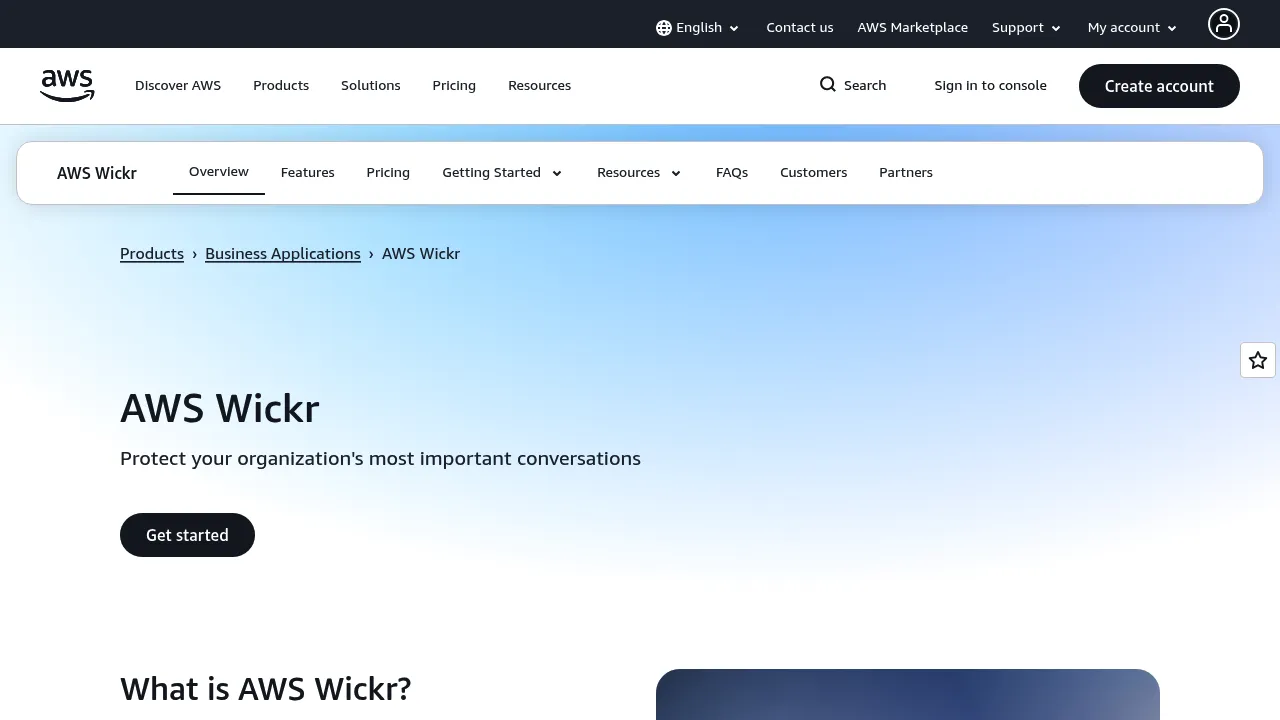
Task: Open the My account dropdown
Action: (1133, 28)
